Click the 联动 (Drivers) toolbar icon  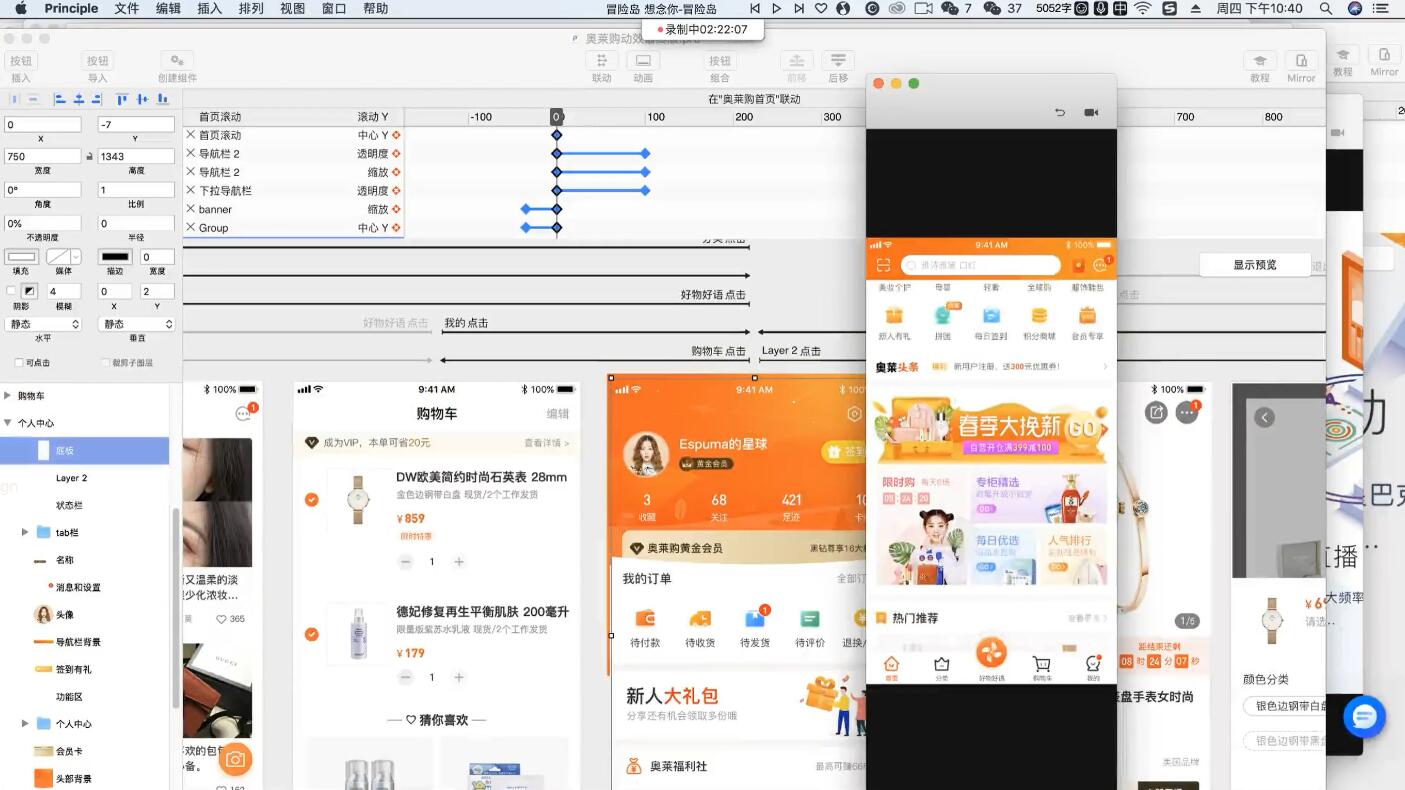pos(601,61)
